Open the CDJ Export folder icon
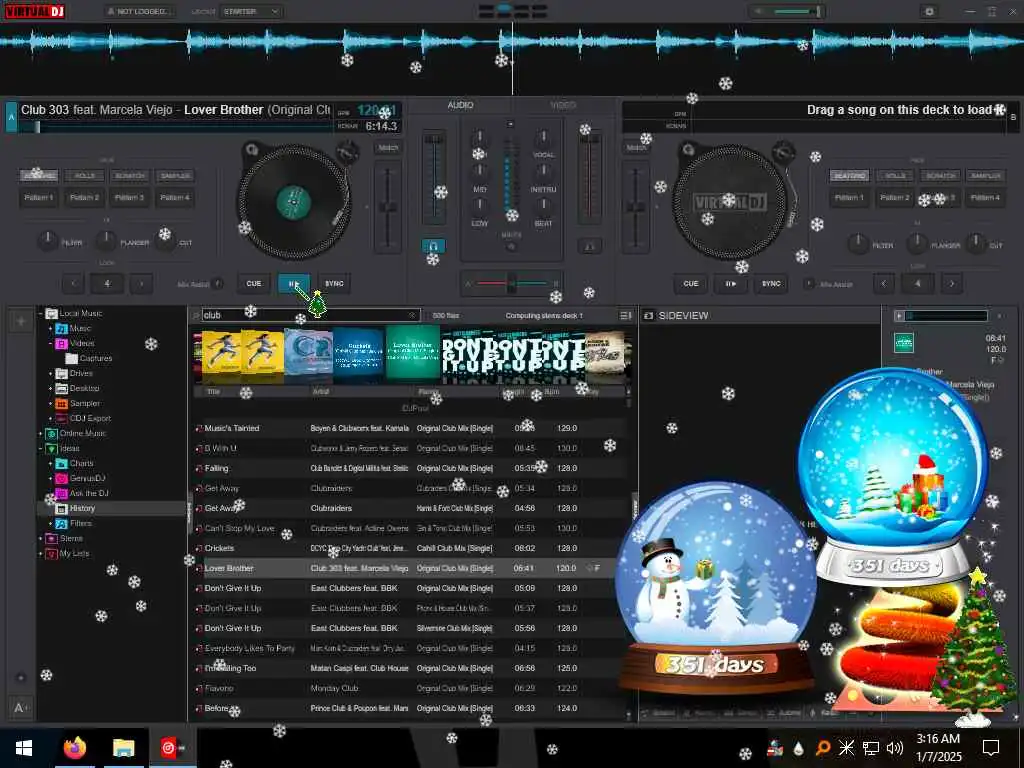The width and height of the screenshot is (1024, 768). (61, 419)
